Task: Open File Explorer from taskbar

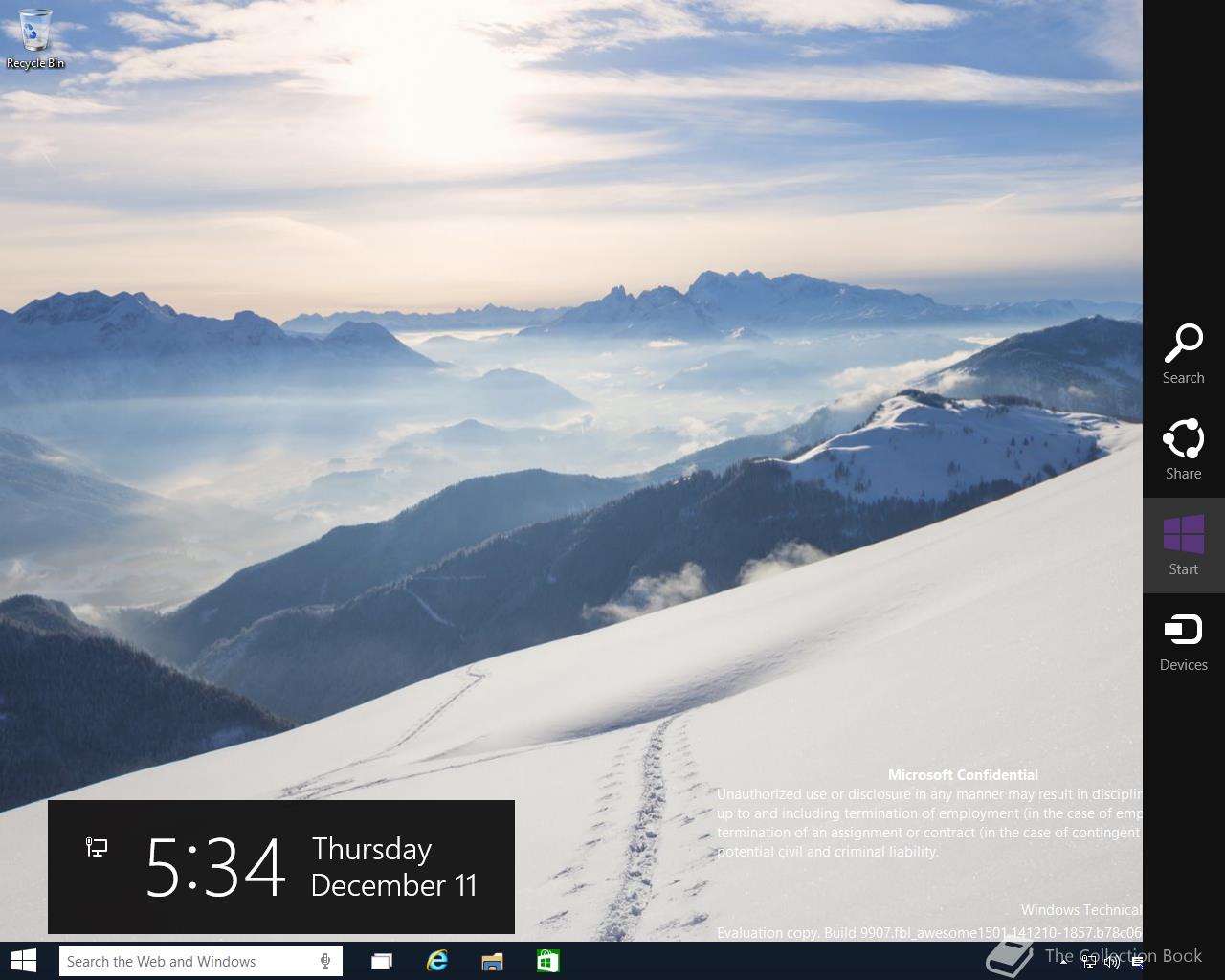Action: [492, 961]
